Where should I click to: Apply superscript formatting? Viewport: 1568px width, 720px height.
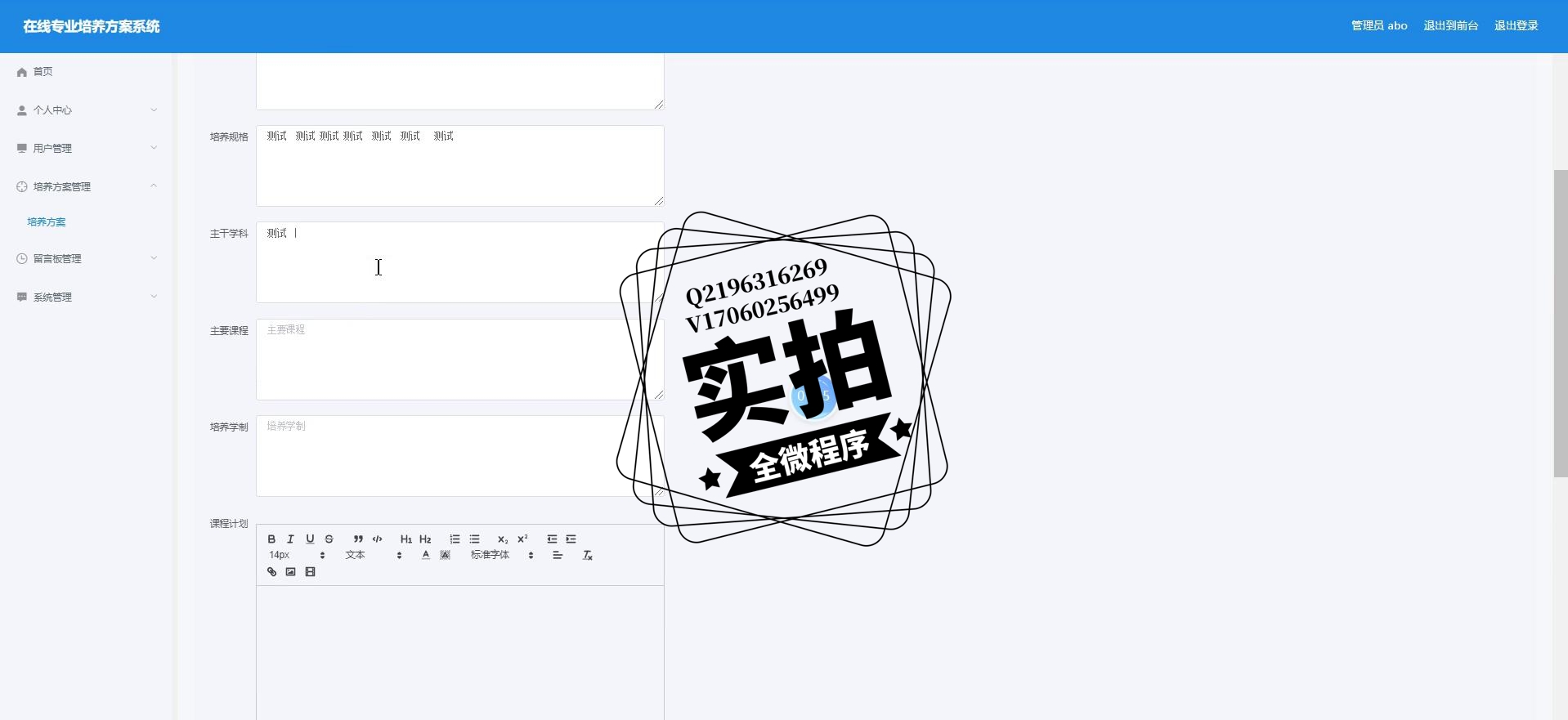[x=522, y=539]
